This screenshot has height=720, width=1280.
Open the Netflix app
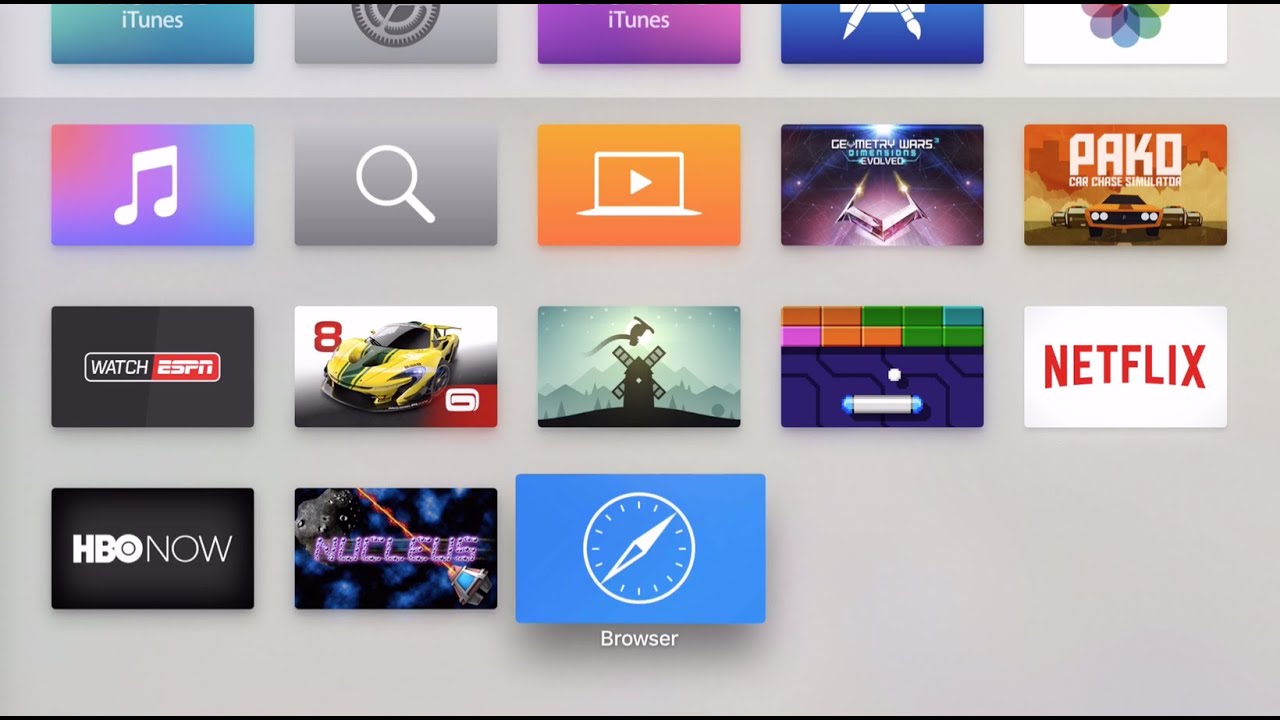pyautogui.click(x=1125, y=367)
